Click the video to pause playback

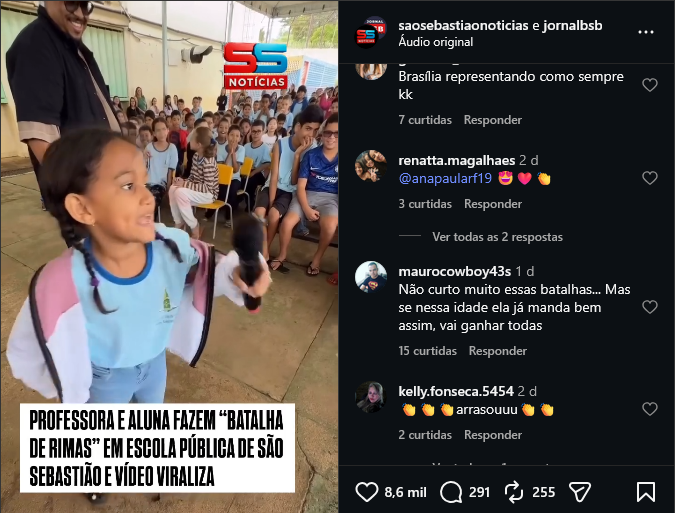point(169,256)
